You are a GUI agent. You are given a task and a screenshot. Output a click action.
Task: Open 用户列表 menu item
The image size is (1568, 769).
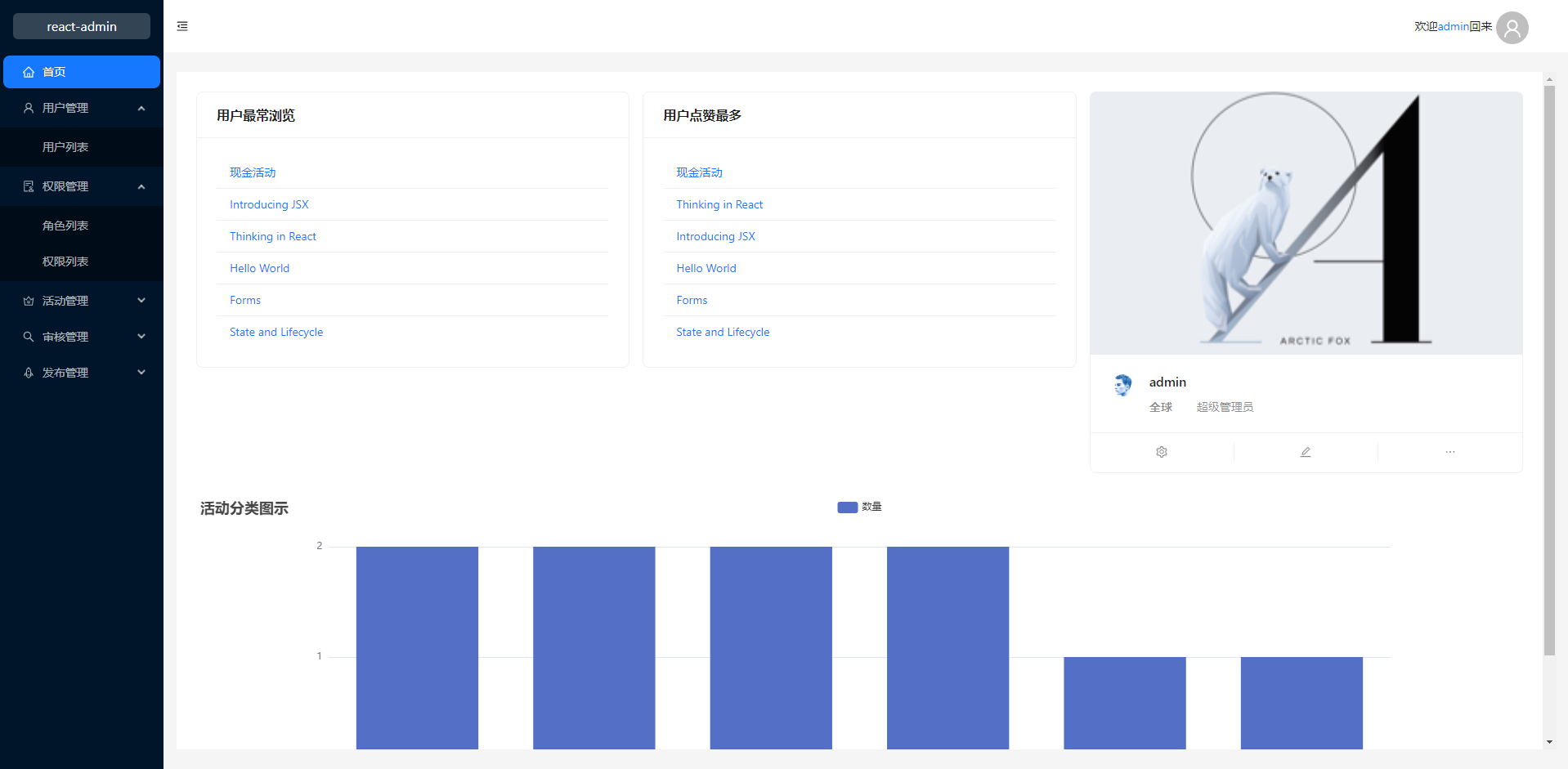click(82, 147)
